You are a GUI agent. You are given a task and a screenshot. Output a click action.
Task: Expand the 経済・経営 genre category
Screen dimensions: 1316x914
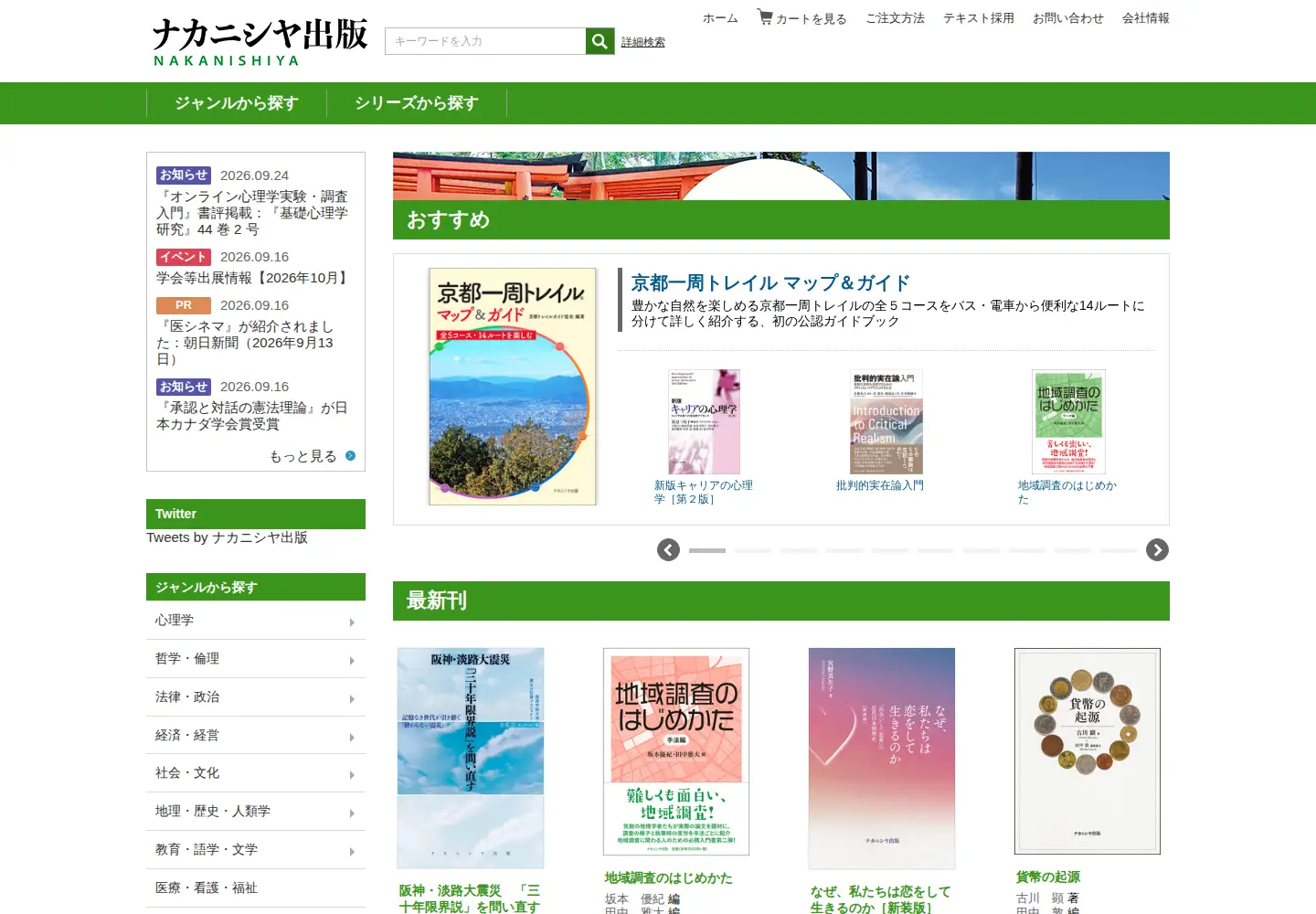click(x=256, y=736)
